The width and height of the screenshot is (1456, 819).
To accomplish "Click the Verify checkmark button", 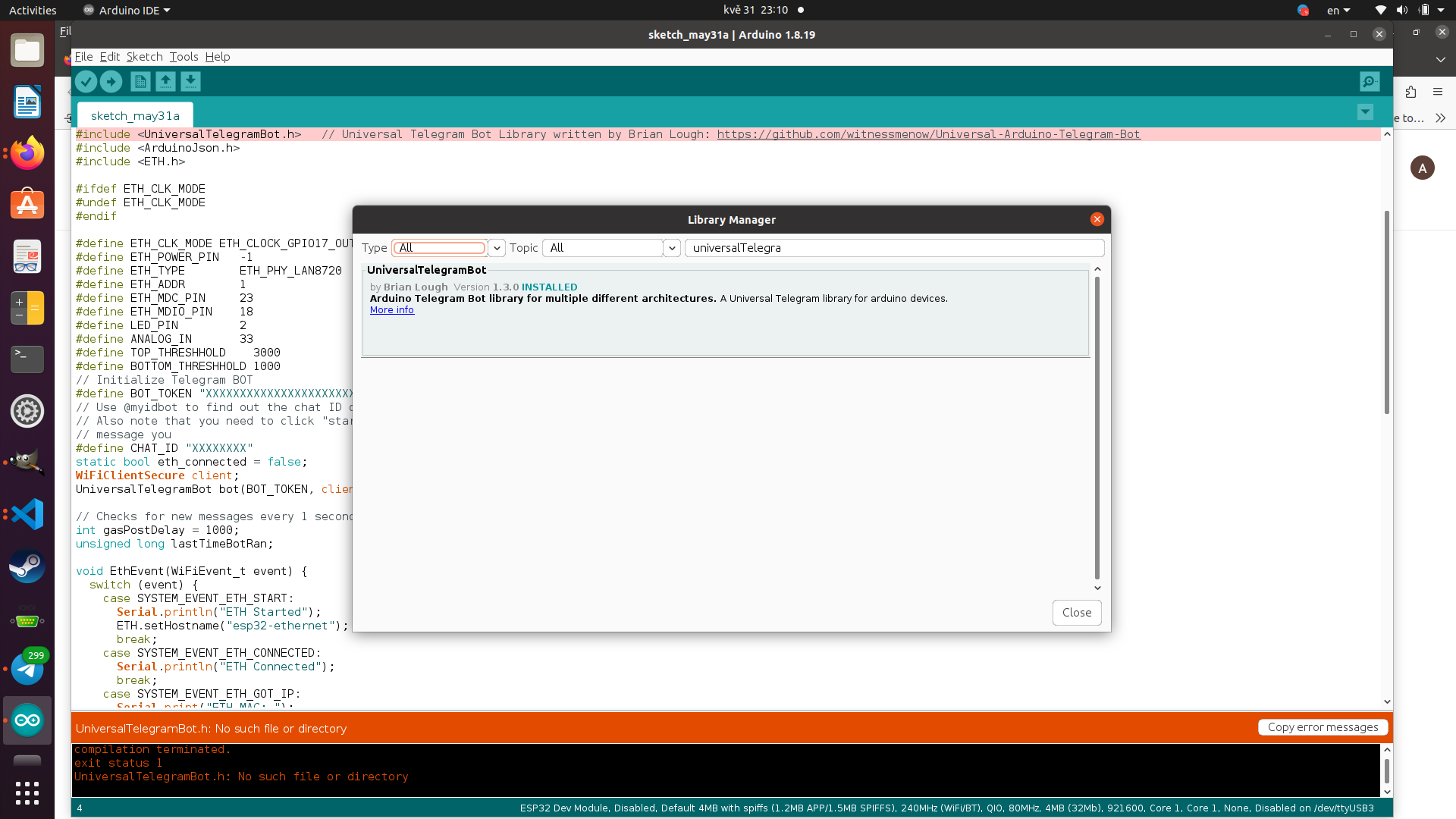I will point(86,82).
